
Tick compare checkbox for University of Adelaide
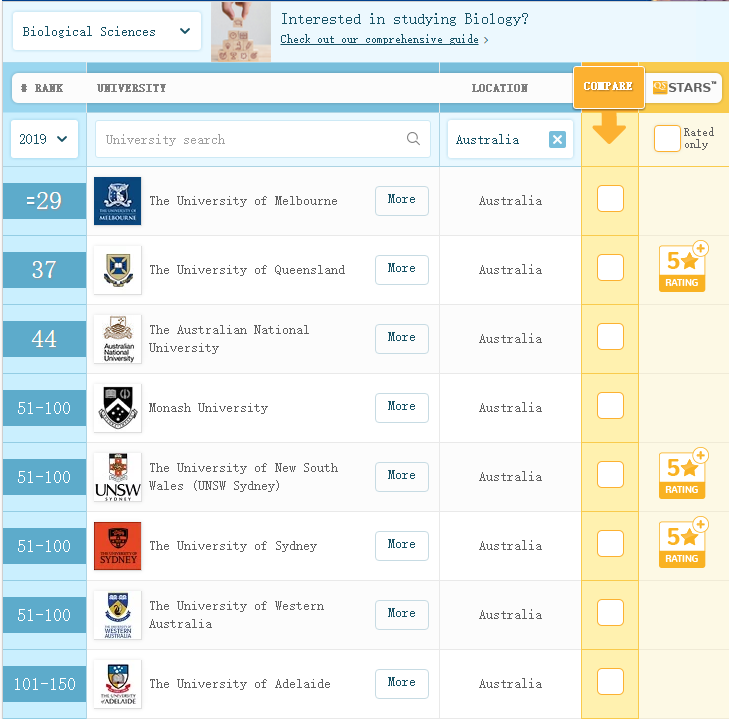[610, 681]
